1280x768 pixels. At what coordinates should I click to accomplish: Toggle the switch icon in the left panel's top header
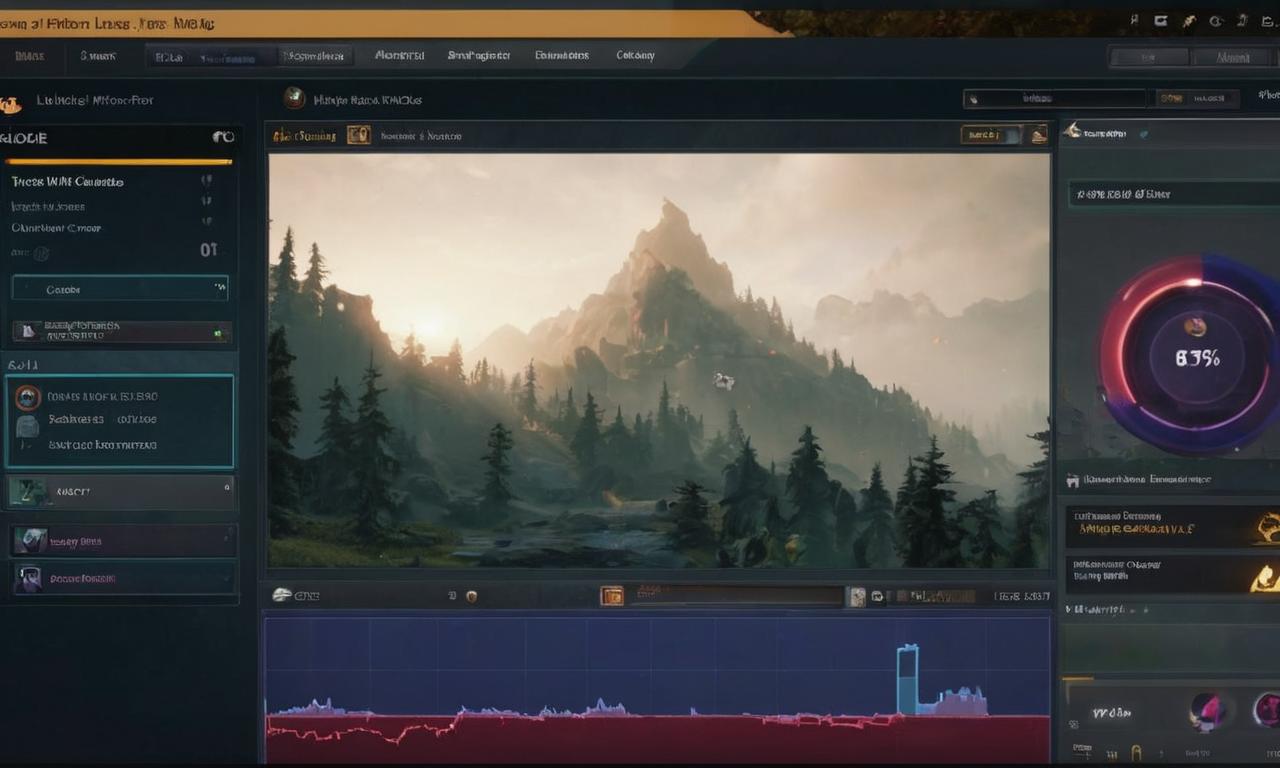pyautogui.click(x=223, y=137)
